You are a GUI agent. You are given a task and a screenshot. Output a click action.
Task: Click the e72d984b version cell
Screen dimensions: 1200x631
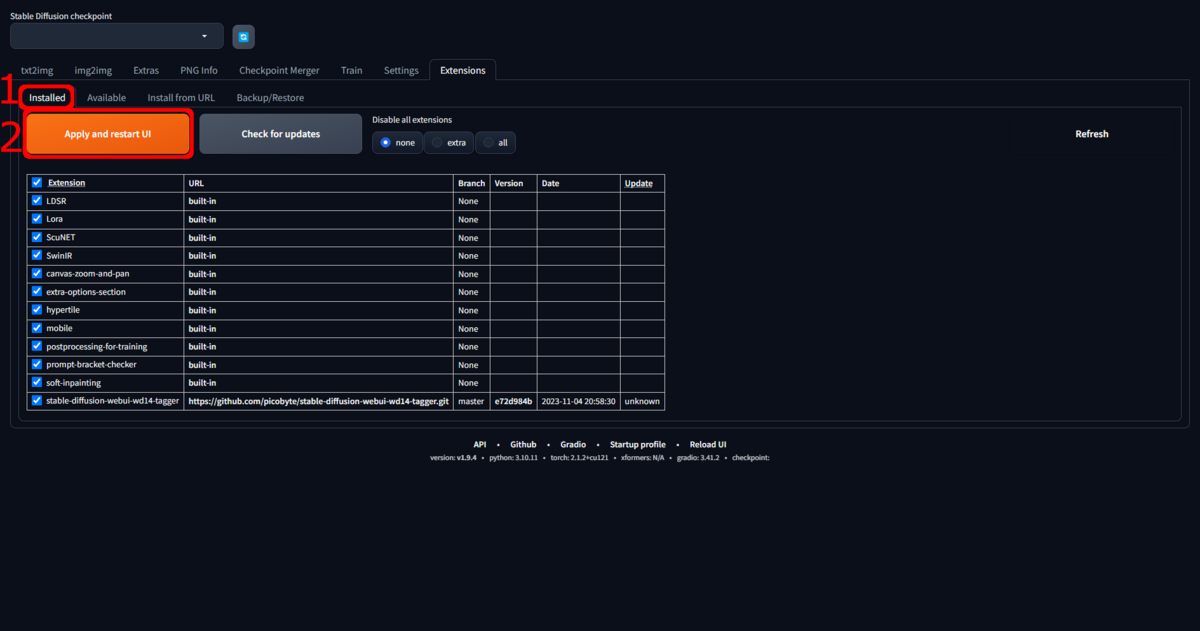pos(513,401)
